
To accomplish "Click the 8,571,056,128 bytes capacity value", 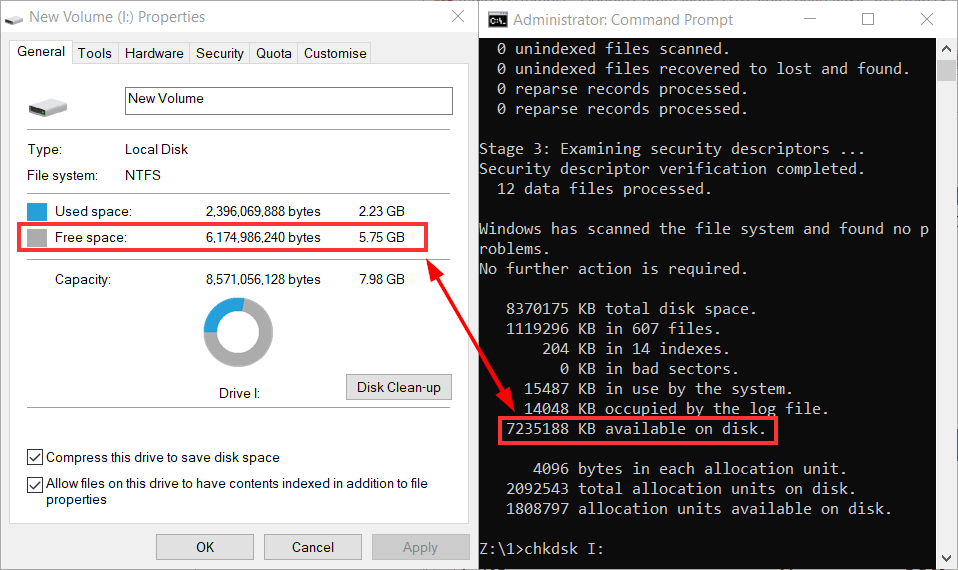I will 263,279.
